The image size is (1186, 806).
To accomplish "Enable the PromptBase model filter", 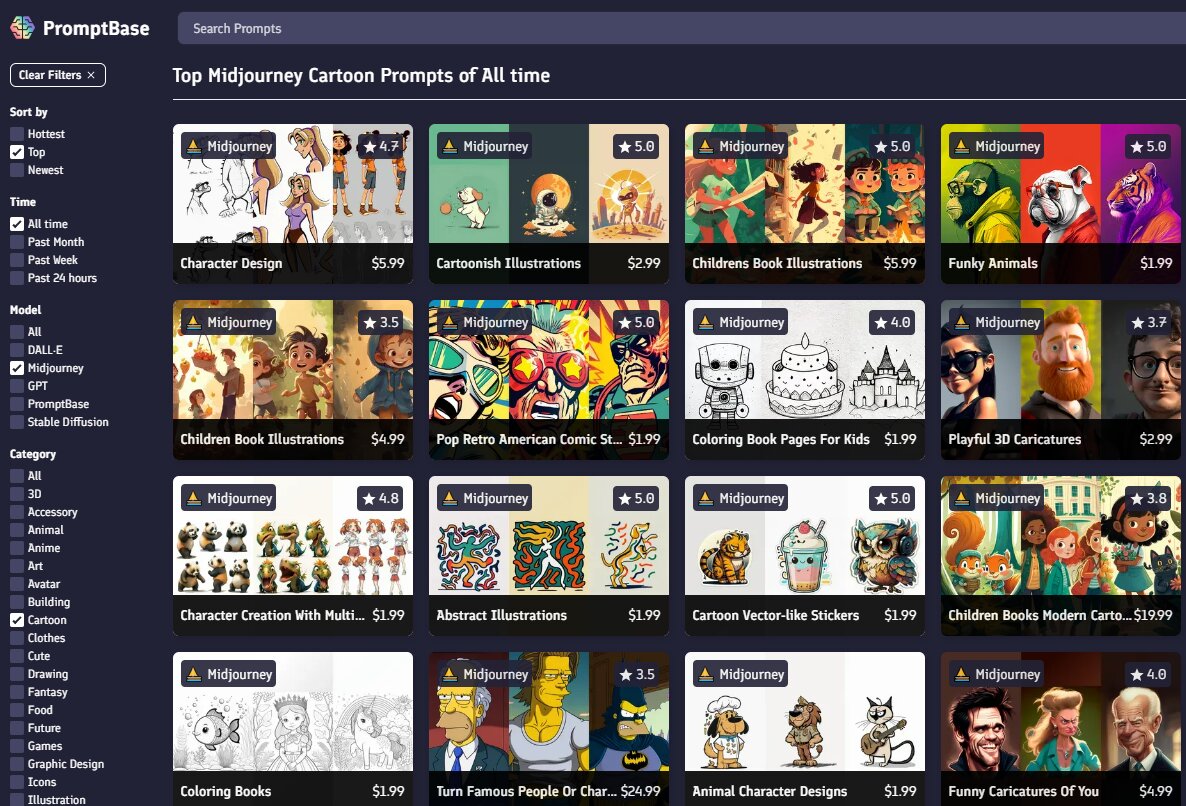I will coord(17,405).
